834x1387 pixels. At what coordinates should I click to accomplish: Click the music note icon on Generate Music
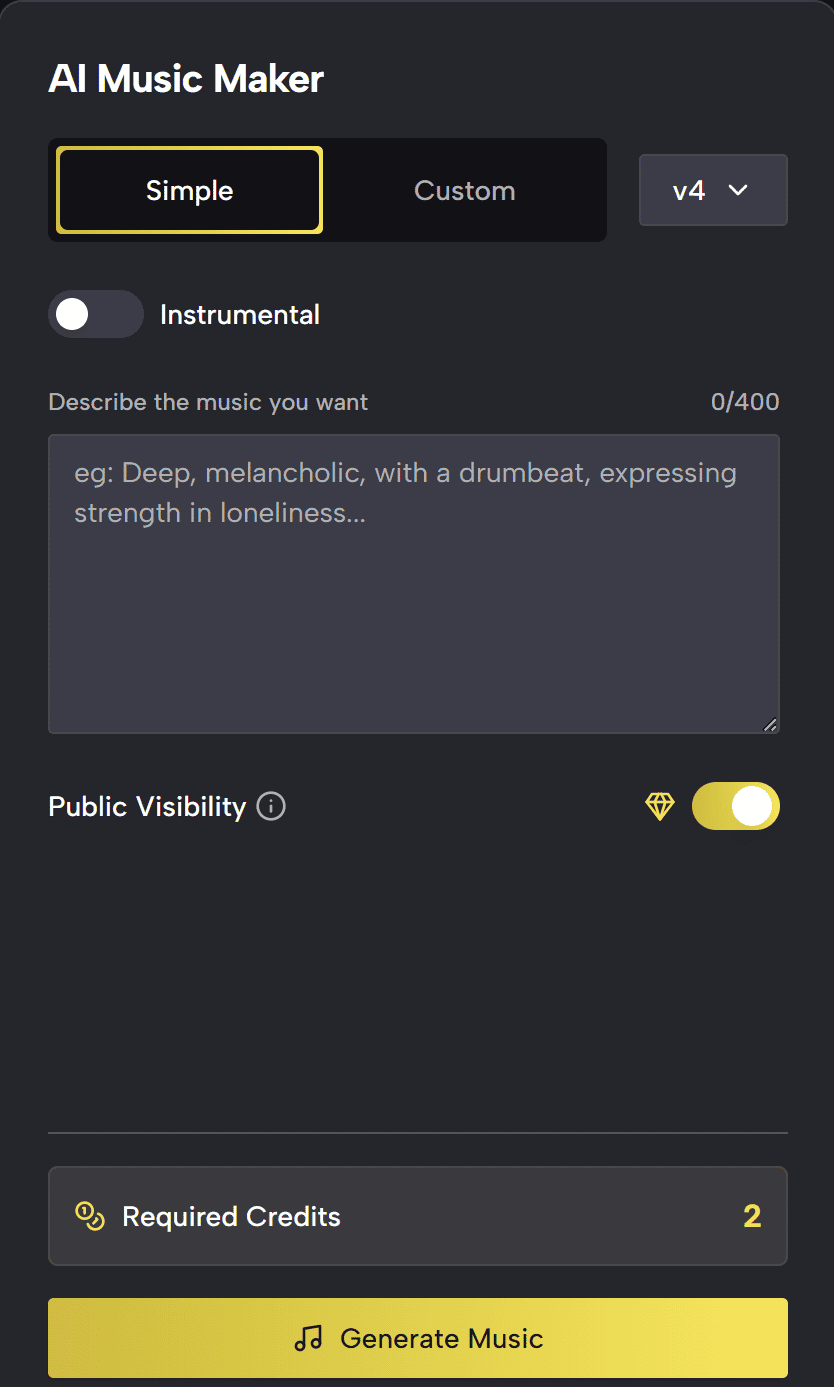coord(308,1338)
